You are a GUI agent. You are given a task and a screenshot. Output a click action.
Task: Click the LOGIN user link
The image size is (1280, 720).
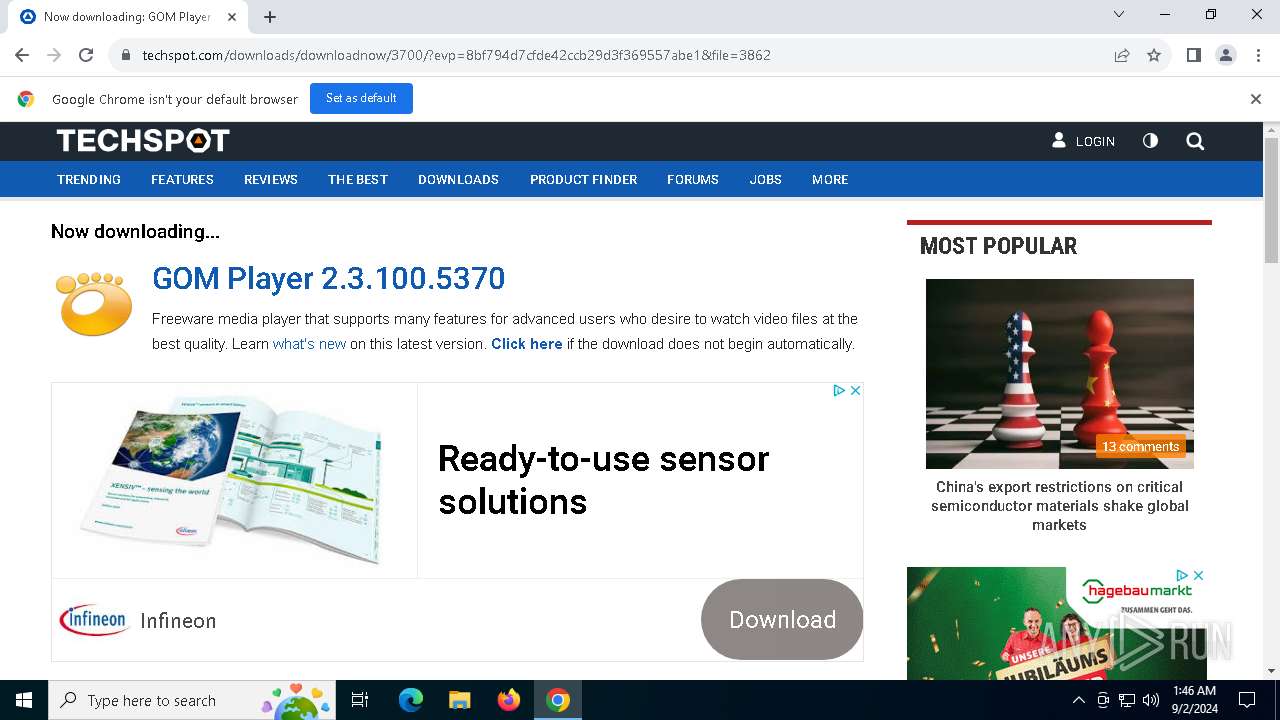tap(1083, 141)
